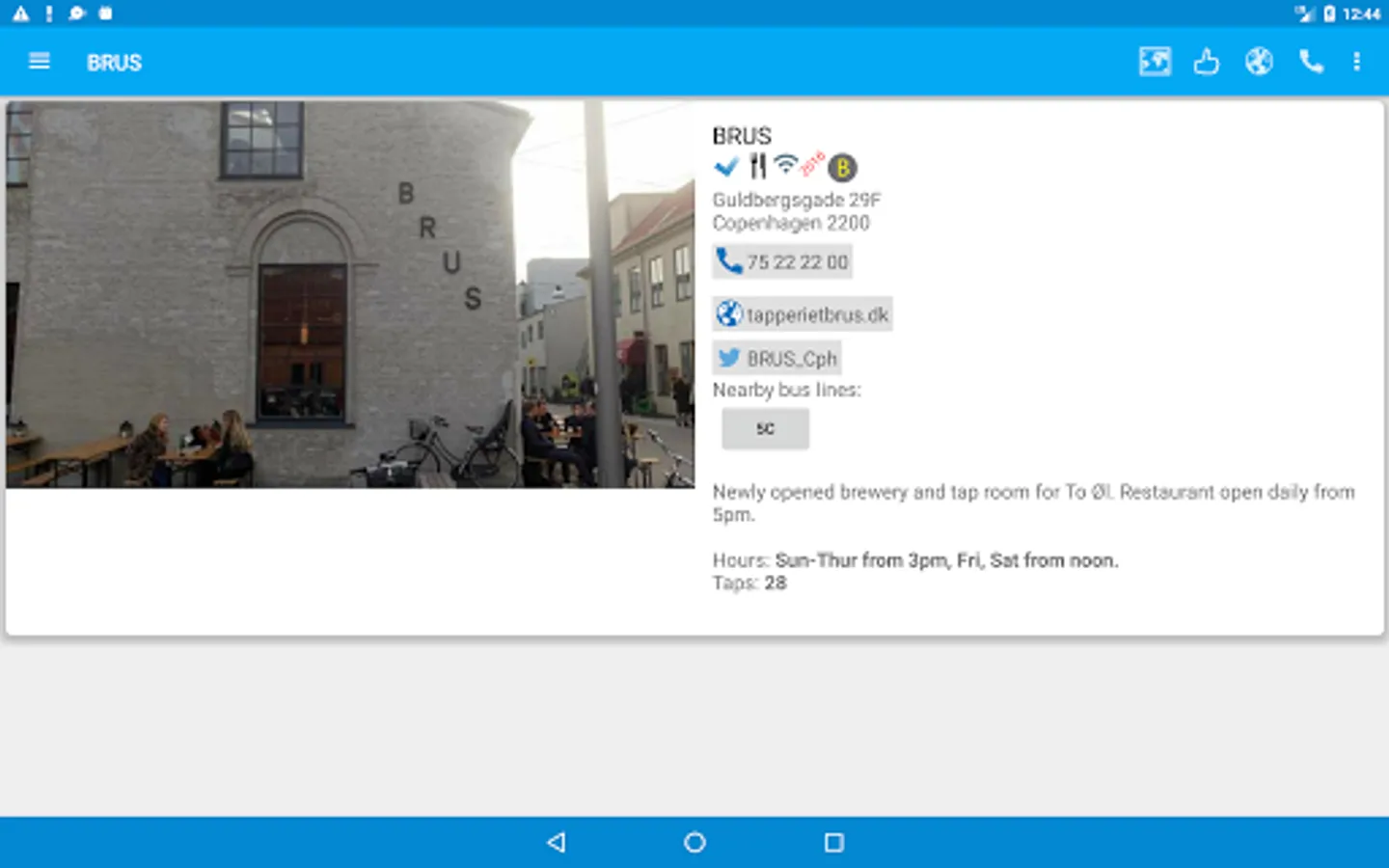
Task: Tap the battery status icon
Action: tap(1329, 14)
